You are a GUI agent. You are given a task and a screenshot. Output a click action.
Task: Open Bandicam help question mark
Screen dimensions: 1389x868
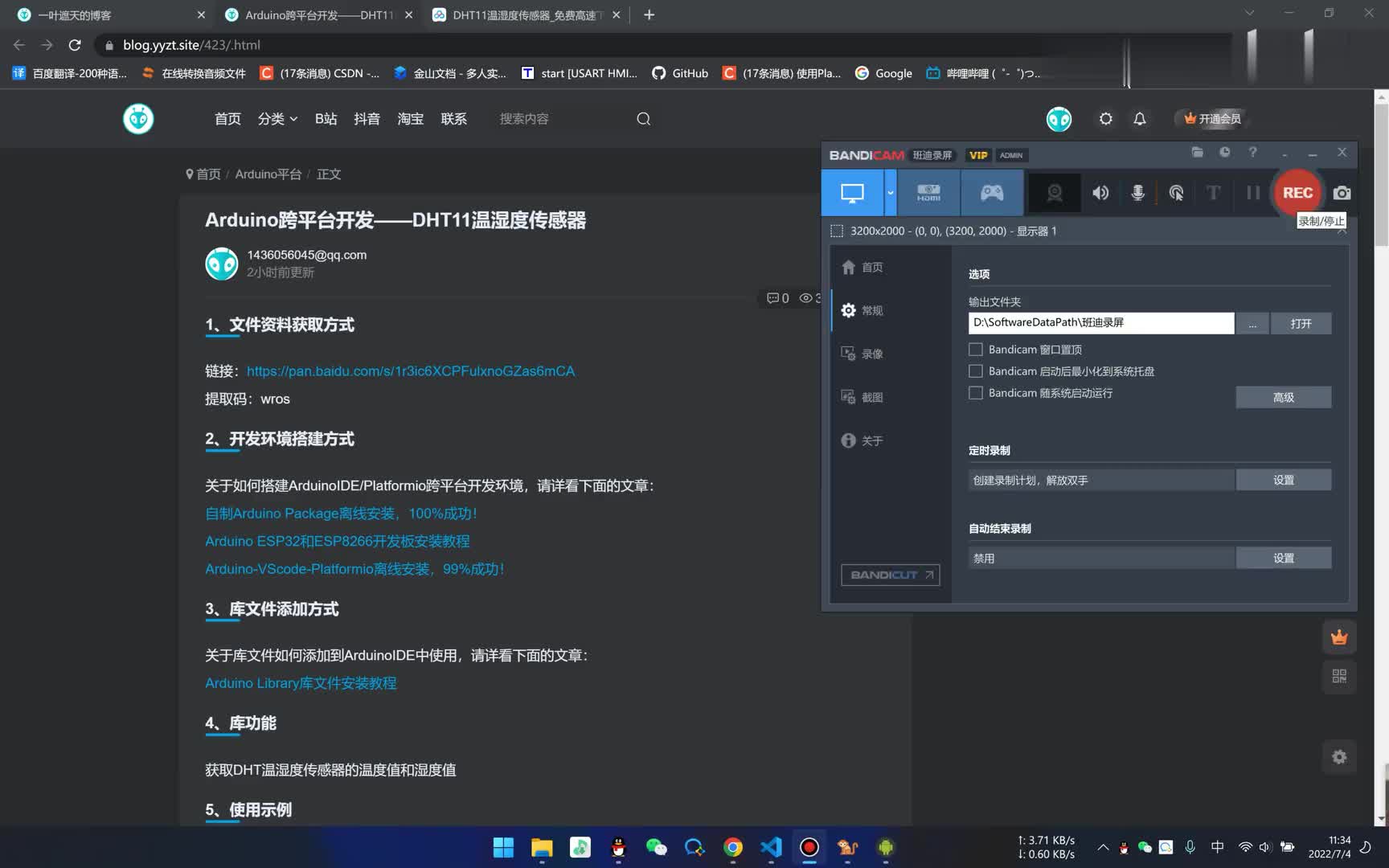point(1252,152)
